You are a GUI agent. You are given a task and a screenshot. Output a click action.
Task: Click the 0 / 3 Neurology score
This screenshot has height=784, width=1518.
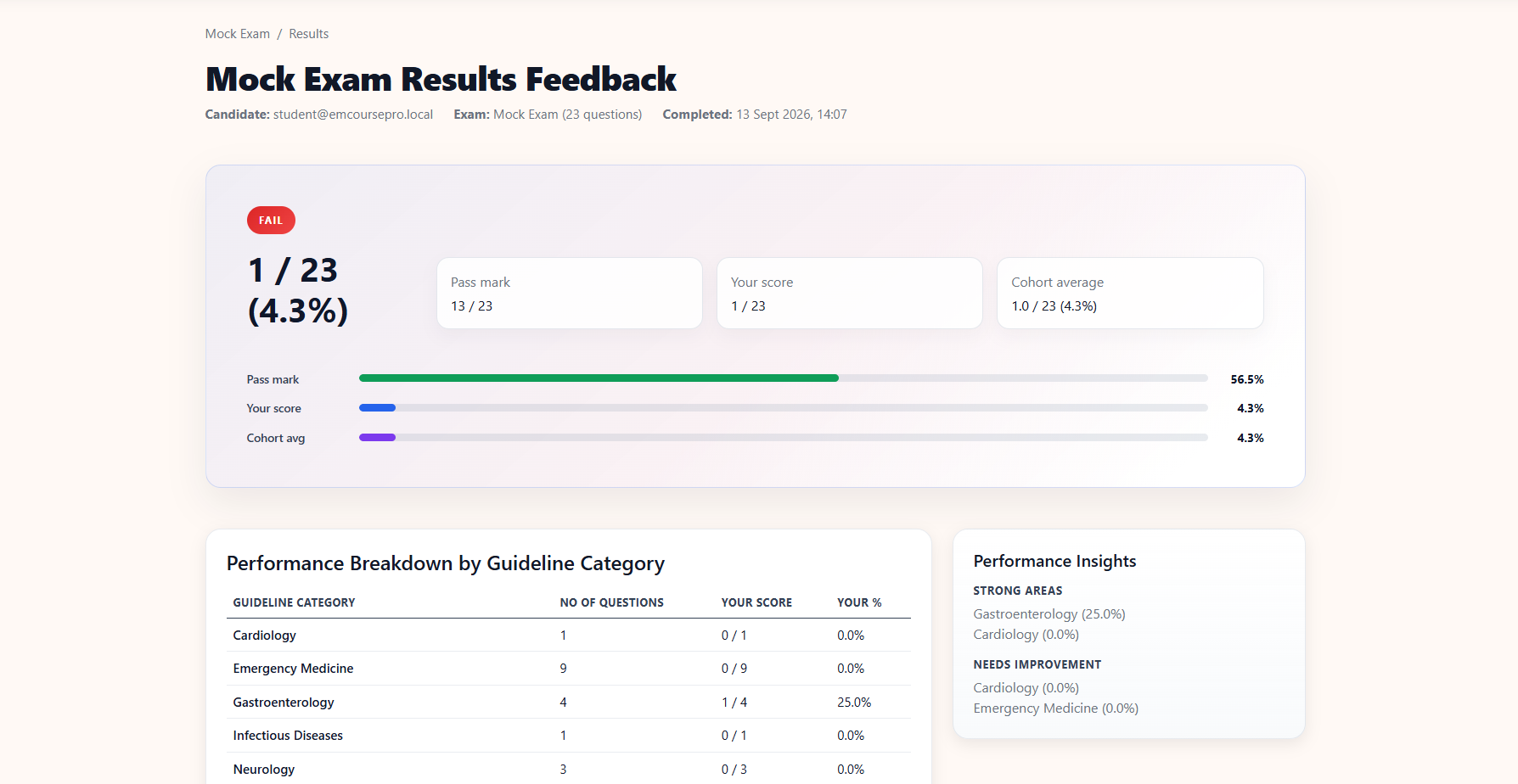(x=734, y=770)
